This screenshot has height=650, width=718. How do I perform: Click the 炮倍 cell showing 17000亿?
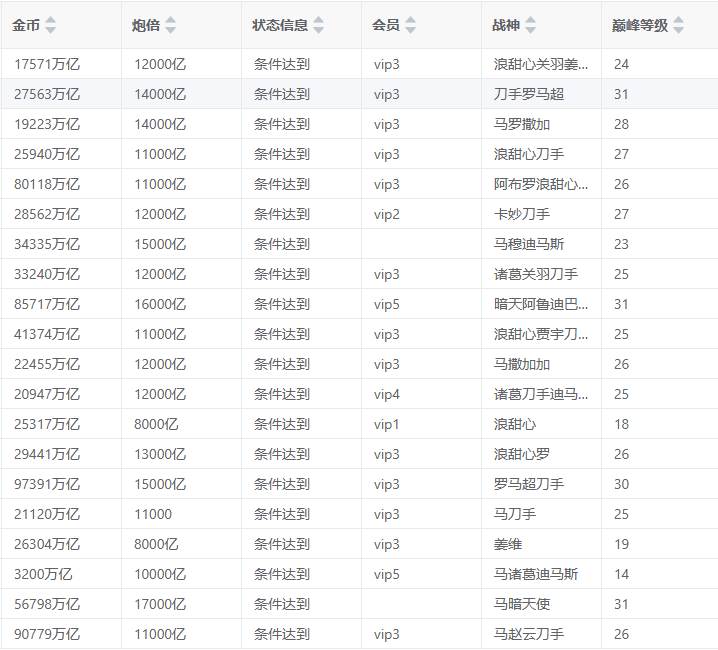(160, 604)
